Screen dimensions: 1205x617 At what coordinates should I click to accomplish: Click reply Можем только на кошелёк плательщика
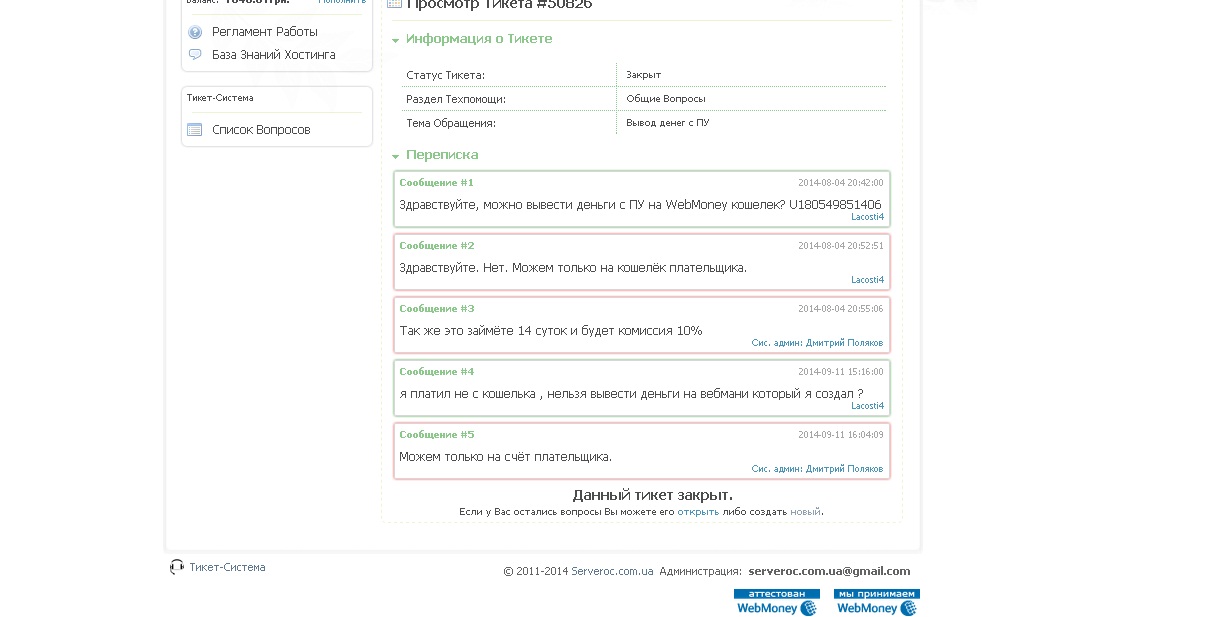pos(573,268)
